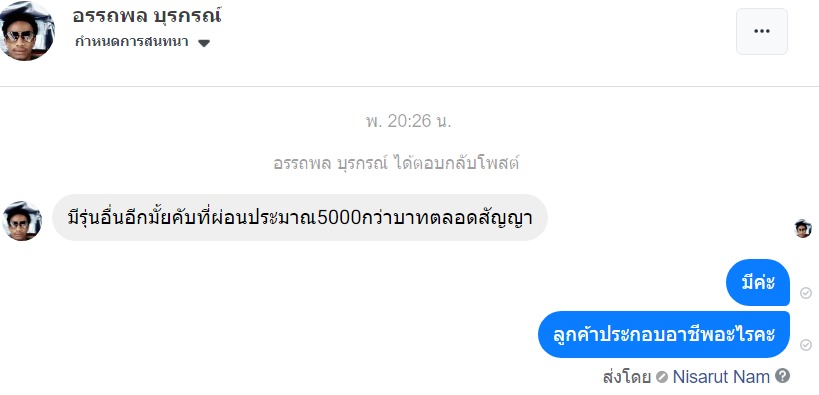Click the small badge icon before Nisarut Nam
The width and height of the screenshot is (819, 395).
[662, 377]
